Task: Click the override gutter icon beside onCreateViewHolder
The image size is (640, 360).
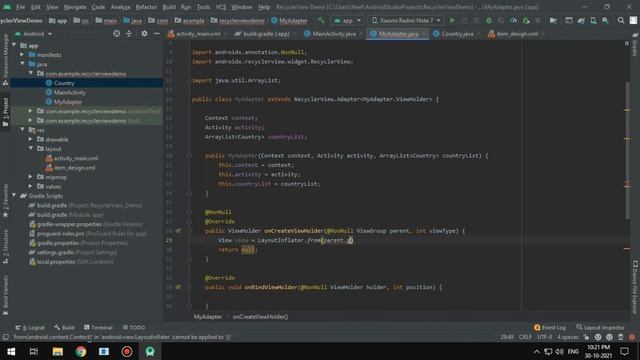Action: coord(178,231)
